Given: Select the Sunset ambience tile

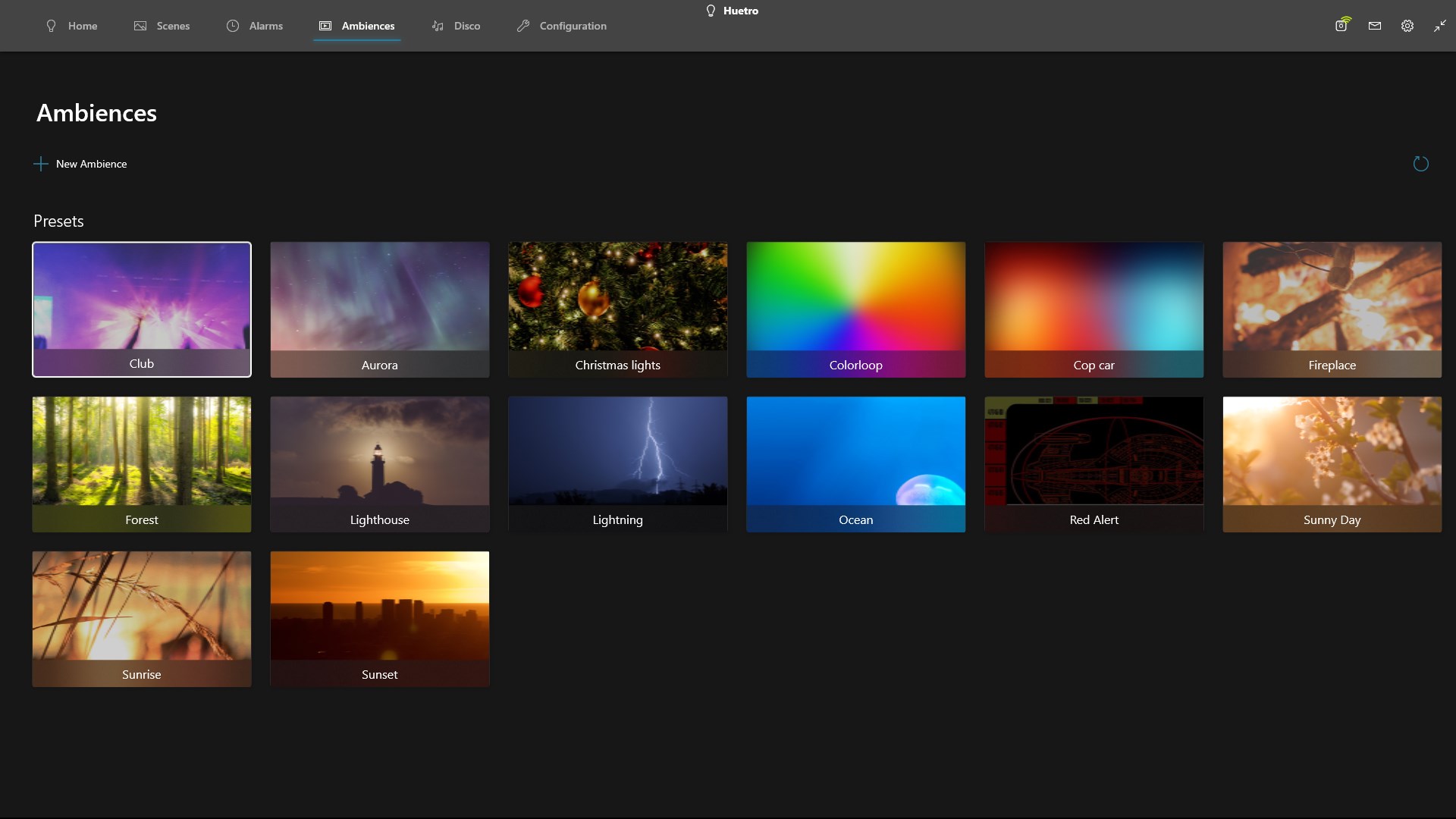Looking at the screenshot, I should coord(379,618).
